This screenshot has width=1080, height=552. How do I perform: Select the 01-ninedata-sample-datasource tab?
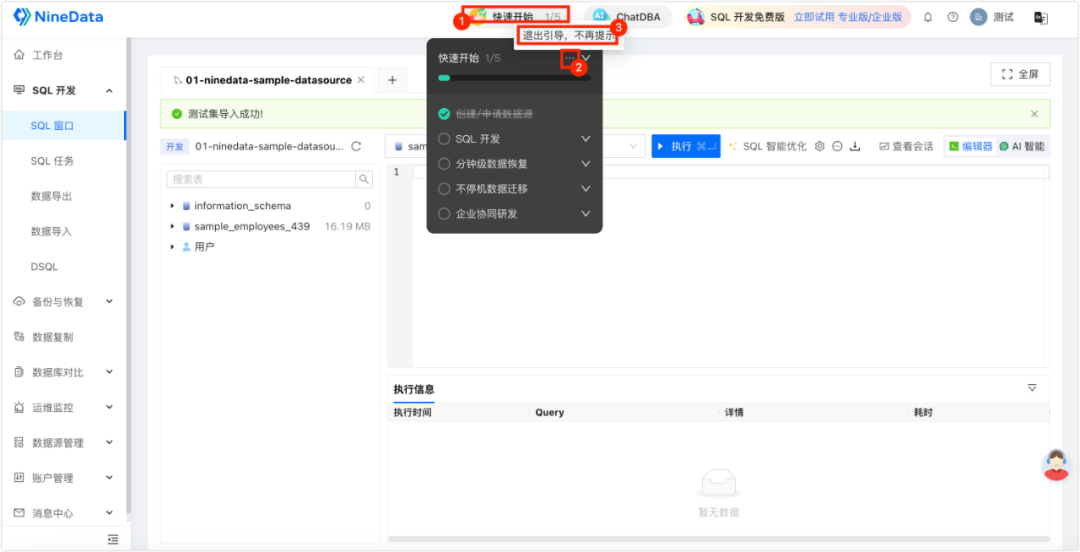(x=269, y=80)
